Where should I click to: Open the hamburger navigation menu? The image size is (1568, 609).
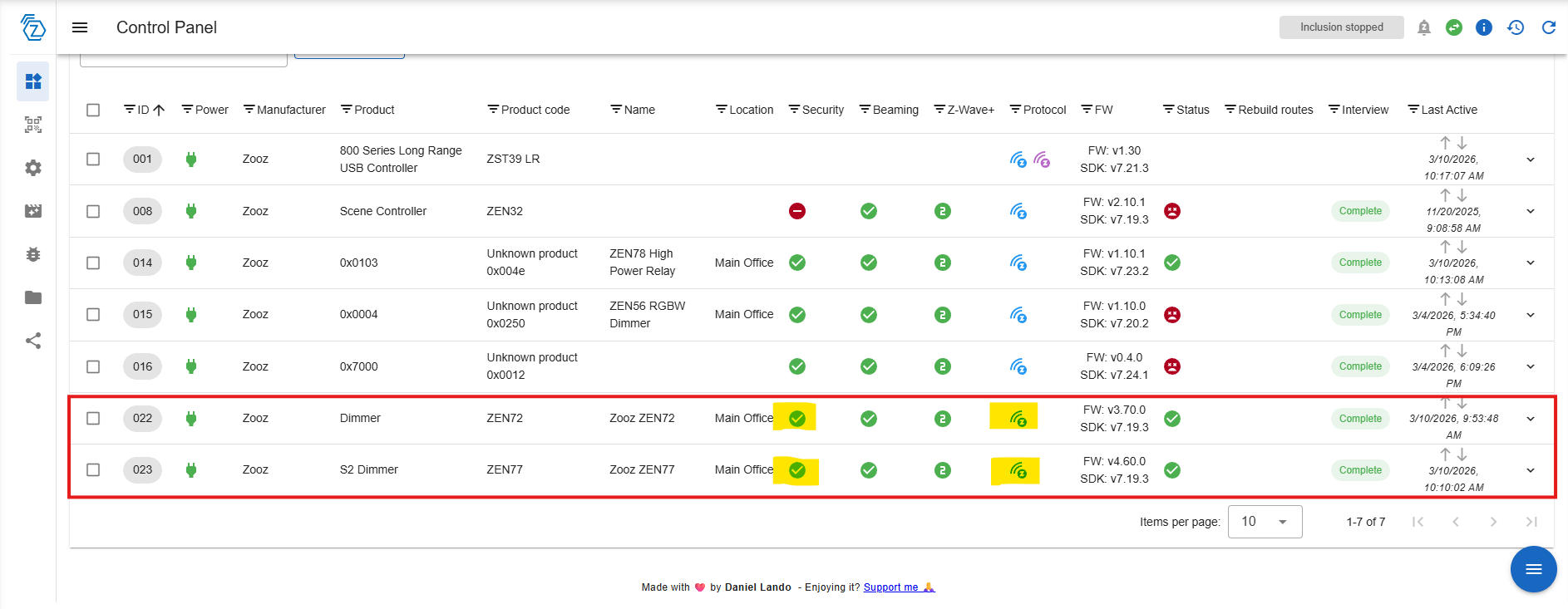click(x=80, y=27)
